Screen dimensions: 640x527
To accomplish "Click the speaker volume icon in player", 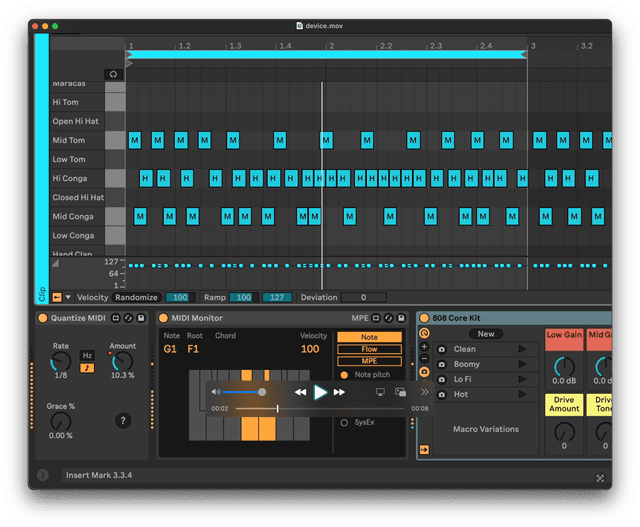I will (x=216, y=392).
